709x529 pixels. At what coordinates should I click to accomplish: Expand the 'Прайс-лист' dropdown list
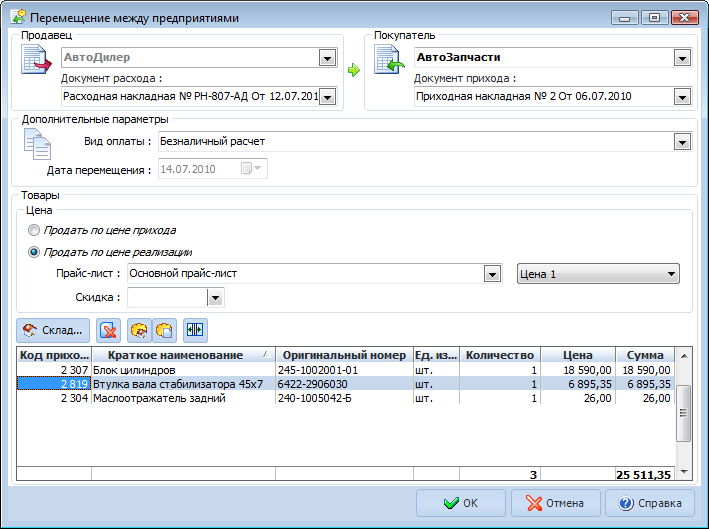pyautogui.click(x=491, y=274)
